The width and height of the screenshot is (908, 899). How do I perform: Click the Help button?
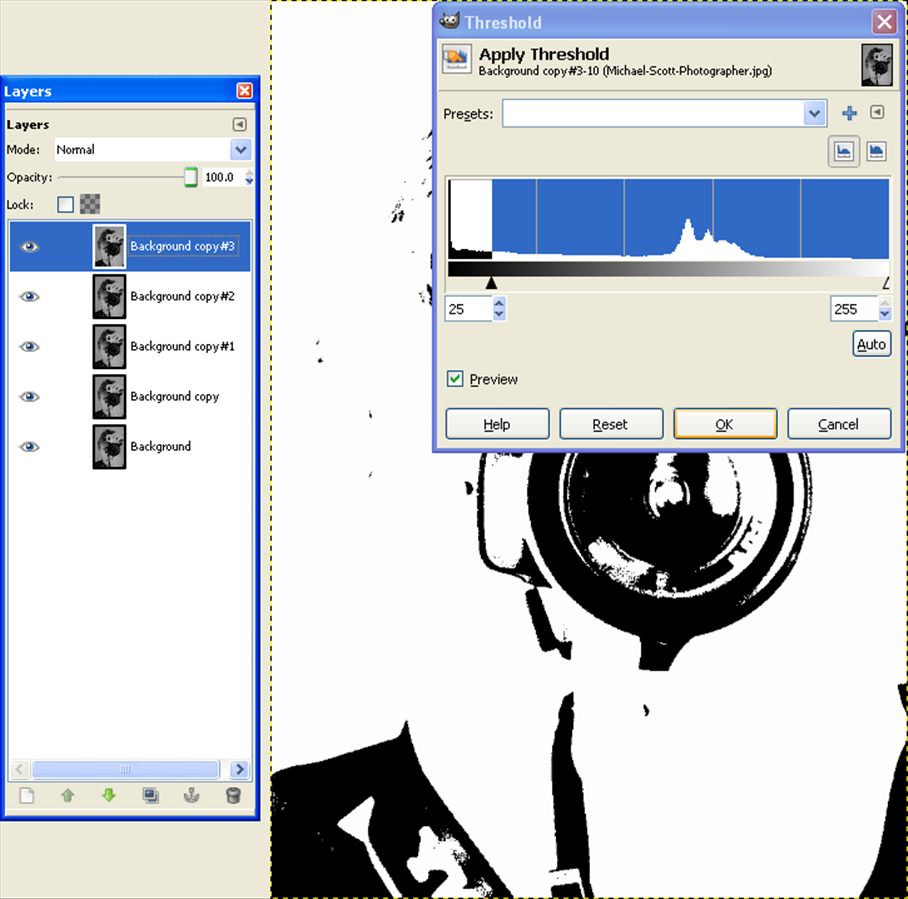point(497,424)
